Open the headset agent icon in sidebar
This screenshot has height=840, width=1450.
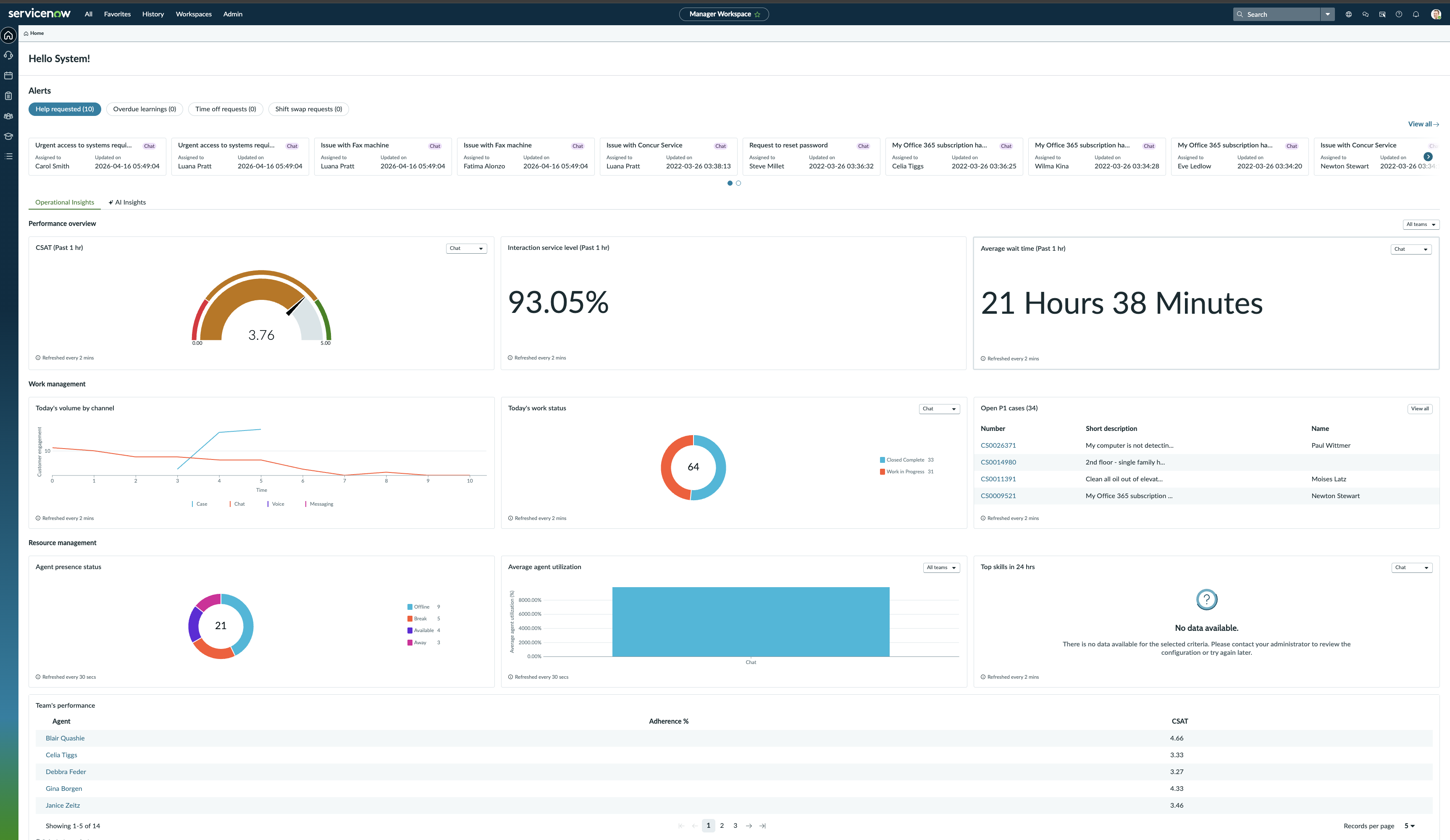(9, 55)
